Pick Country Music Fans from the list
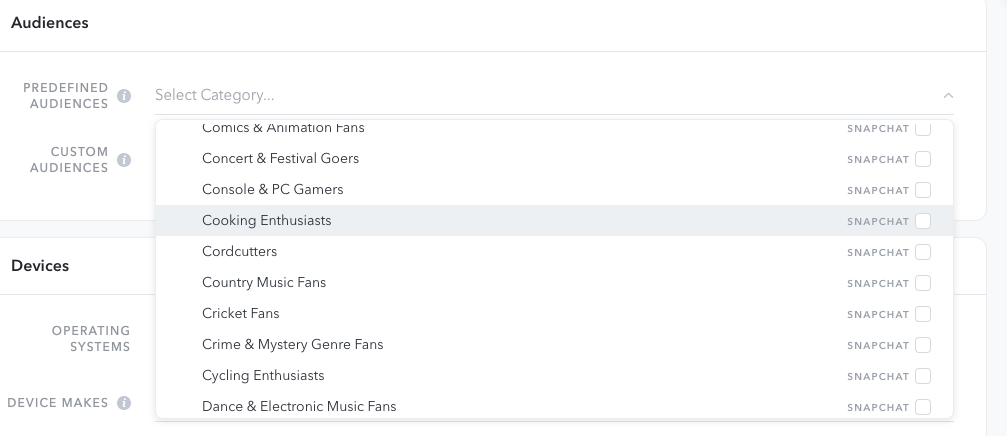The height and width of the screenshot is (436, 1007). tap(264, 283)
